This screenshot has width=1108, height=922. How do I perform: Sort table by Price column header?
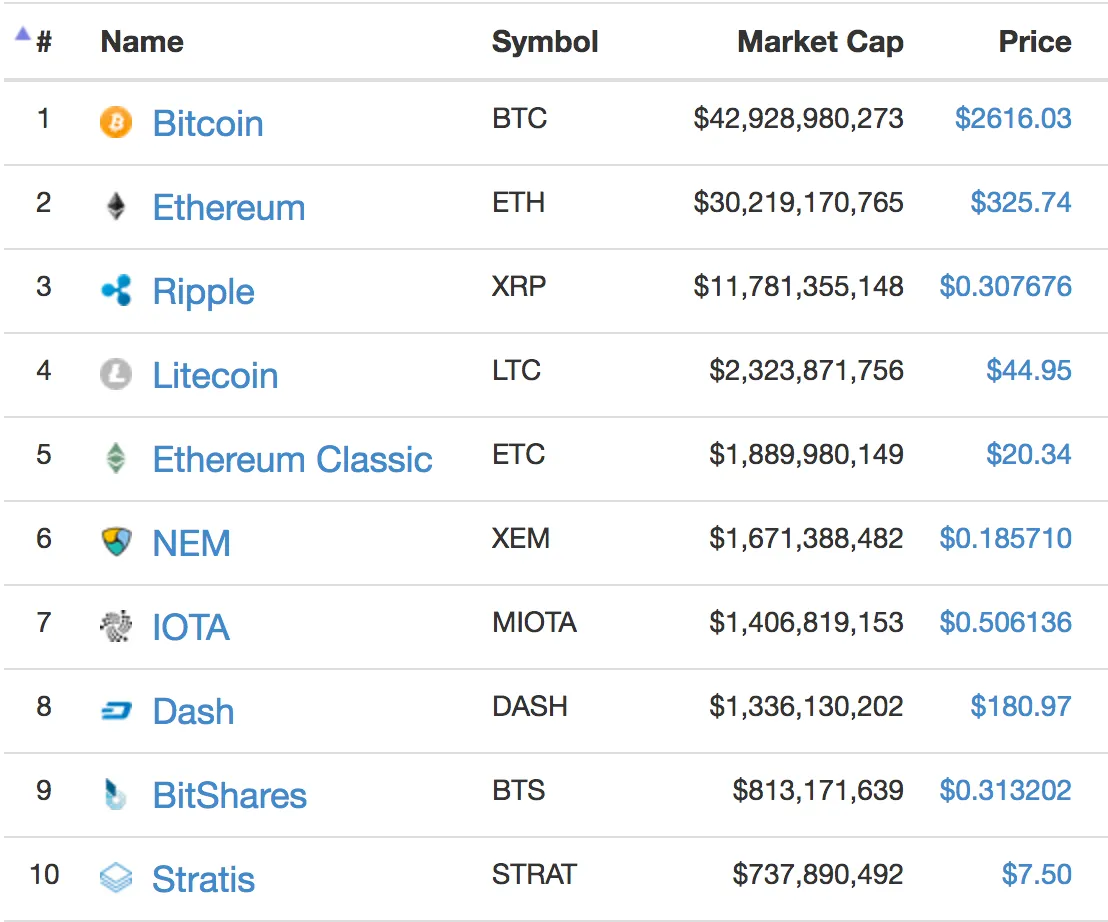coord(1035,42)
